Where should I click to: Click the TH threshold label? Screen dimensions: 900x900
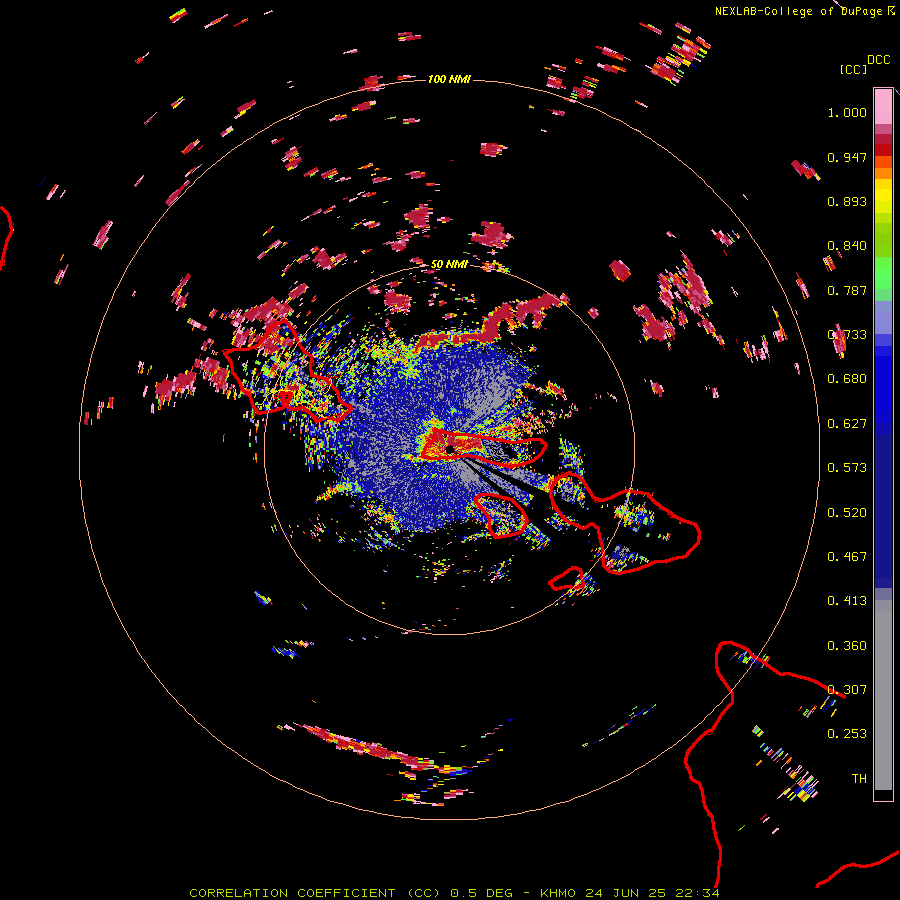859,779
